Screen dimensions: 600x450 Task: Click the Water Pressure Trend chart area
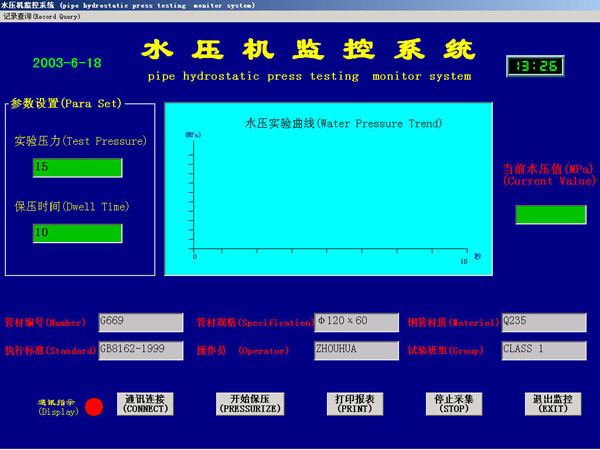click(329, 190)
